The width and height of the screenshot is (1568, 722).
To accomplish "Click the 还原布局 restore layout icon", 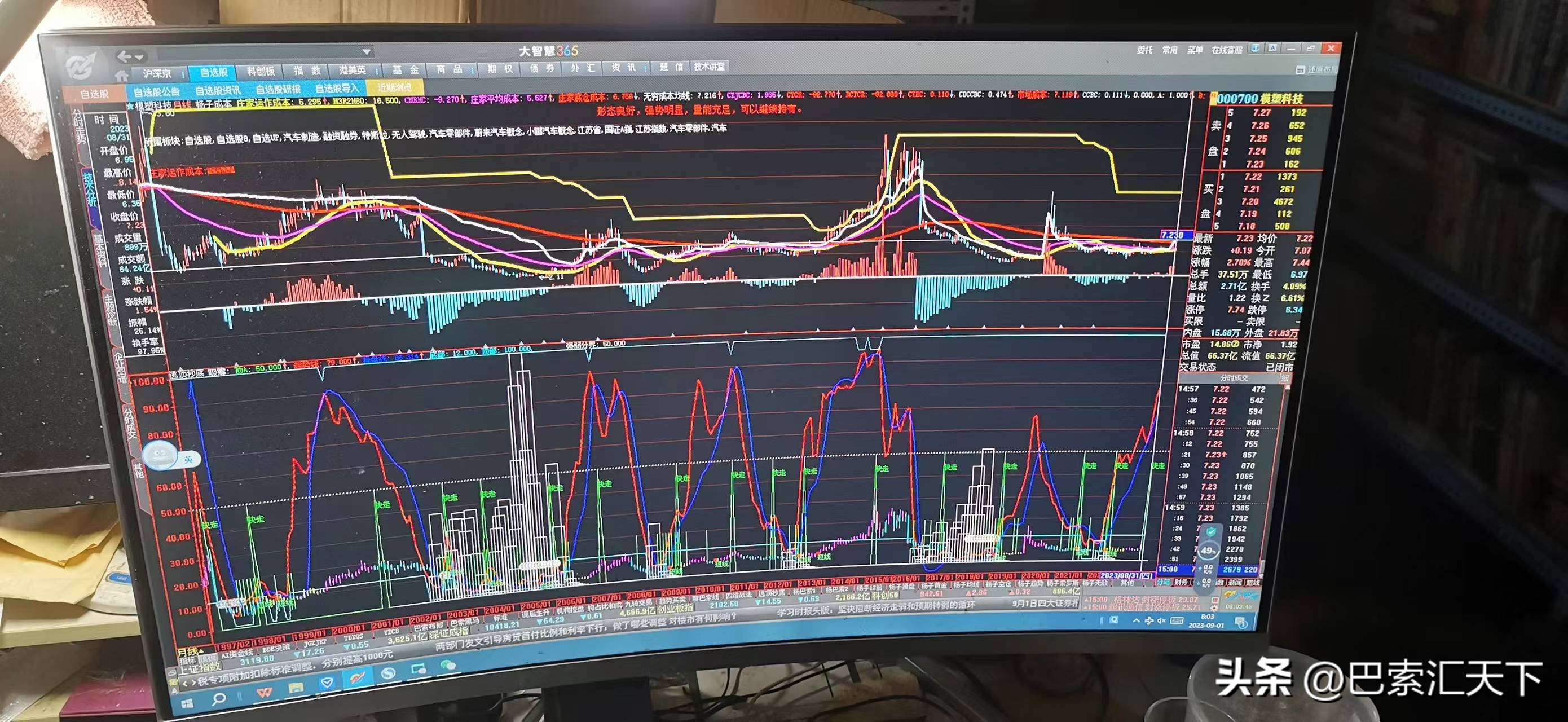I will point(1300,70).
